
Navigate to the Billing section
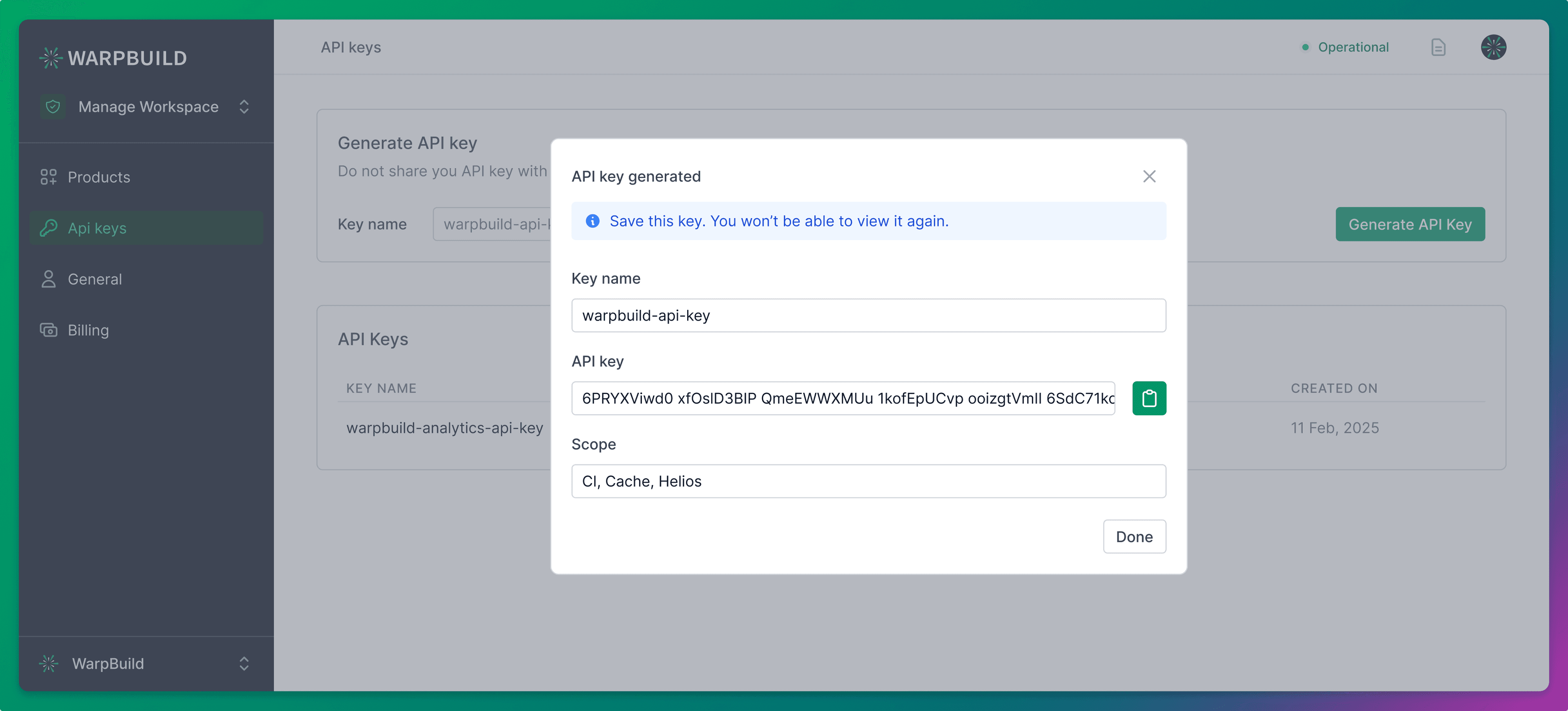point(88,329)
